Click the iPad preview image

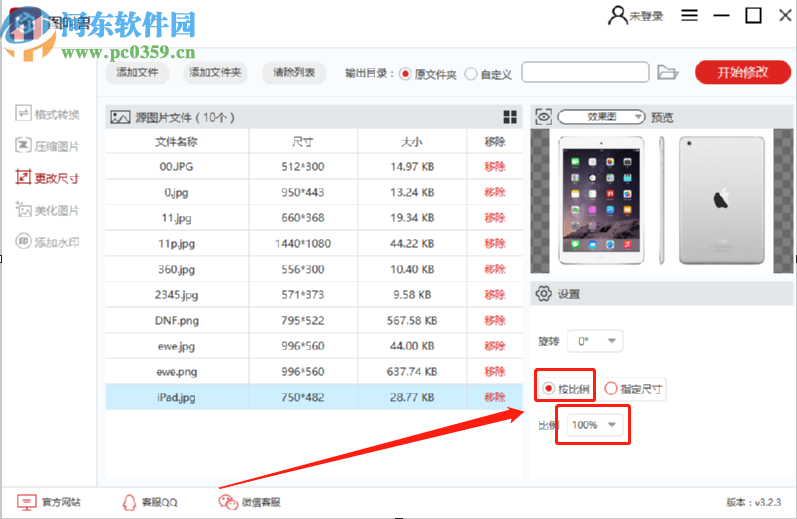661,200
